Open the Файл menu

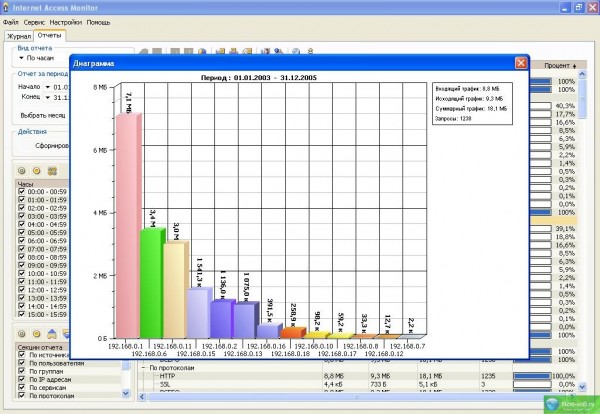coord(11,22)
